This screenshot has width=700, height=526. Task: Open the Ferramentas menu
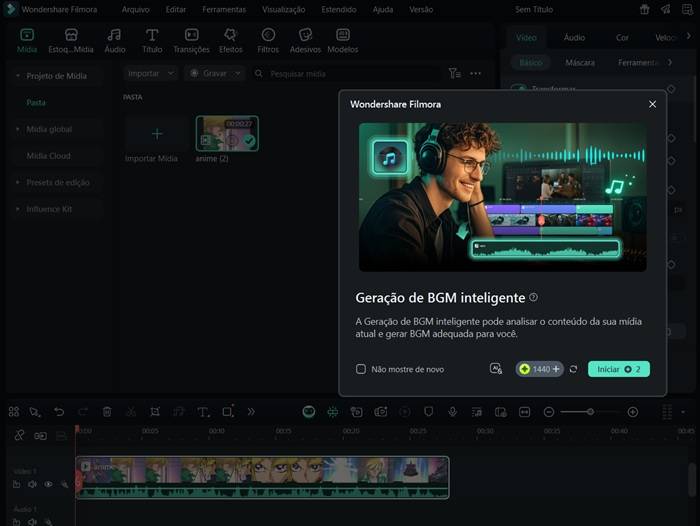(224, 9)
